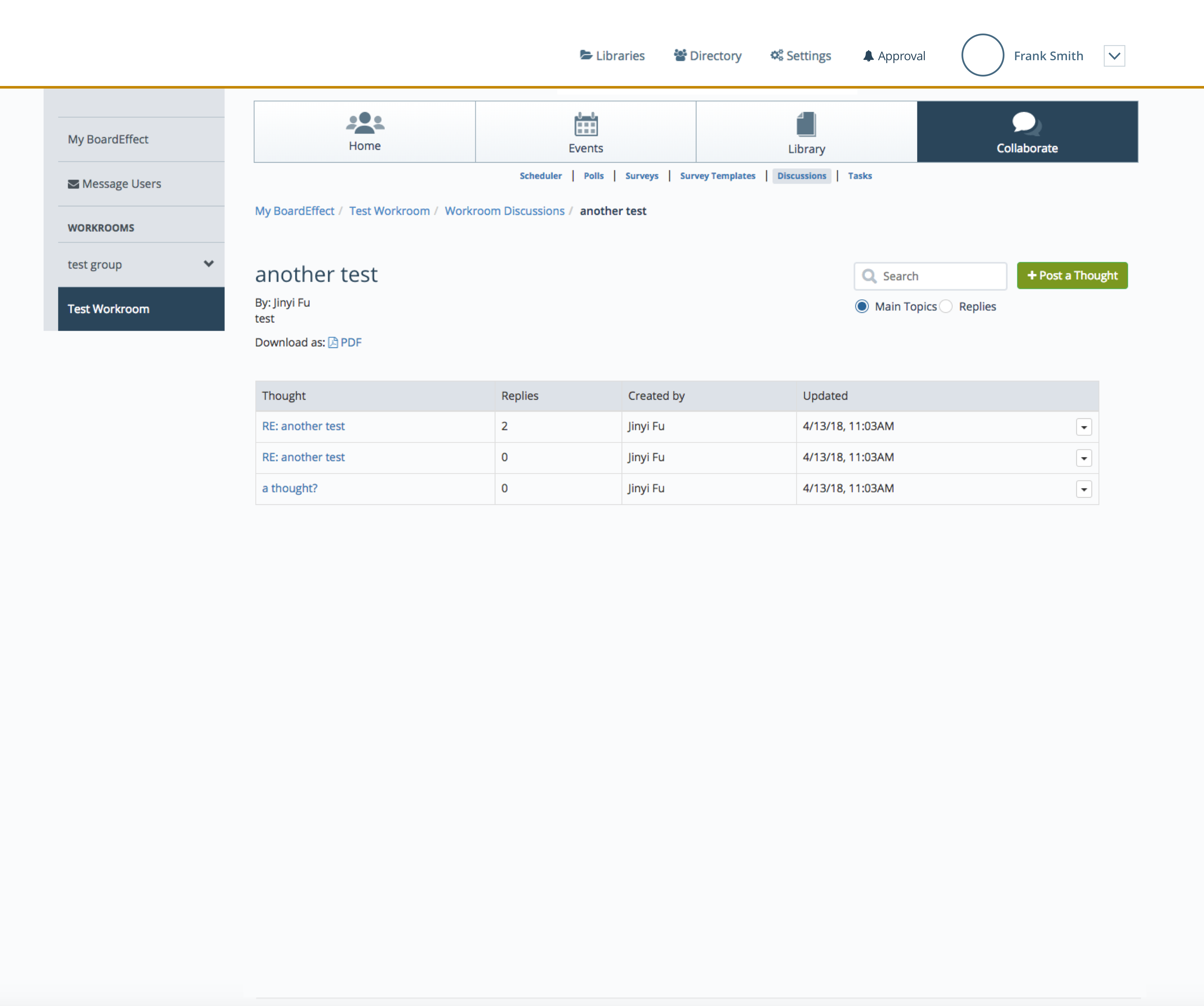Open dropdown for the a thought? row
The height and width of the screenshot is (1006, 1204).
tap(1084, 489)
